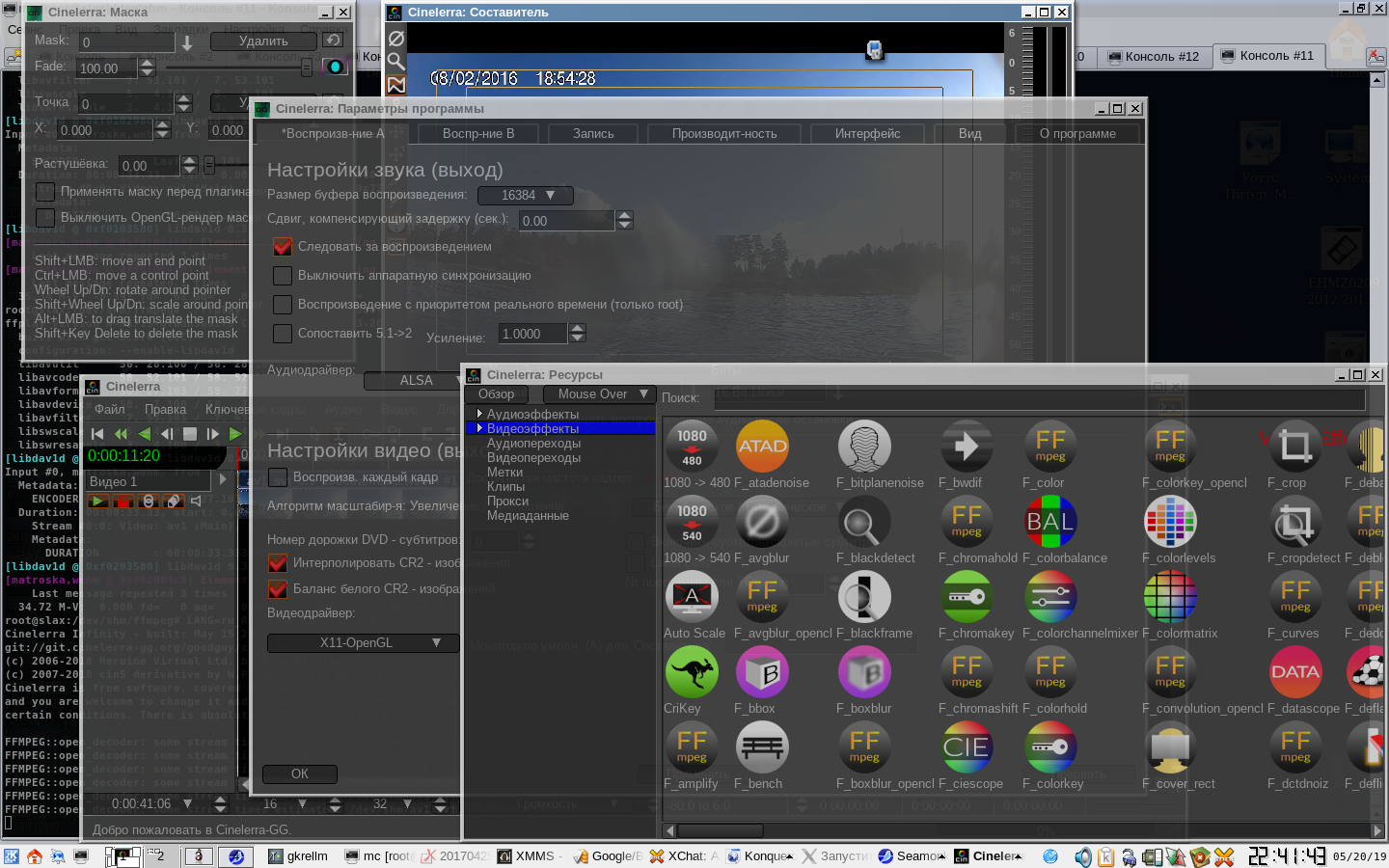This screenshot has width=1389, height=868.
Task: Open gkrellm from the taskbar
Action: pos(298,855)
